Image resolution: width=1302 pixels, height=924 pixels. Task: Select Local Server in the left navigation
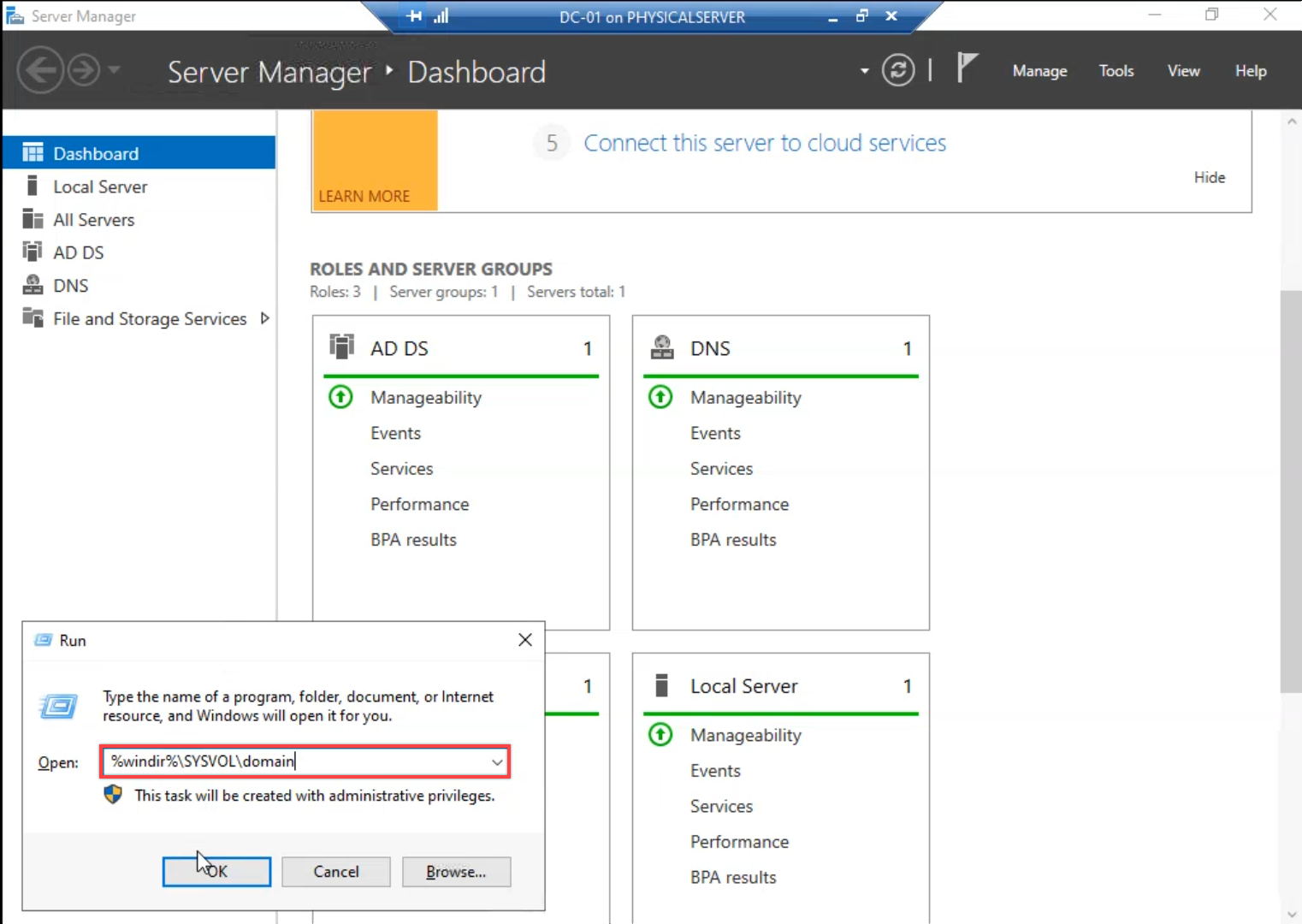pos(139,187)
